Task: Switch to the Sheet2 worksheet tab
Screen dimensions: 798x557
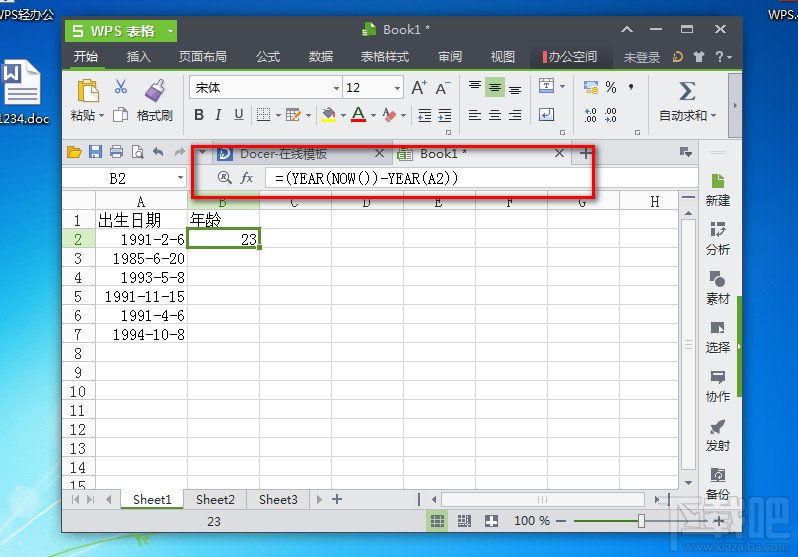Action: coord(215,499)
